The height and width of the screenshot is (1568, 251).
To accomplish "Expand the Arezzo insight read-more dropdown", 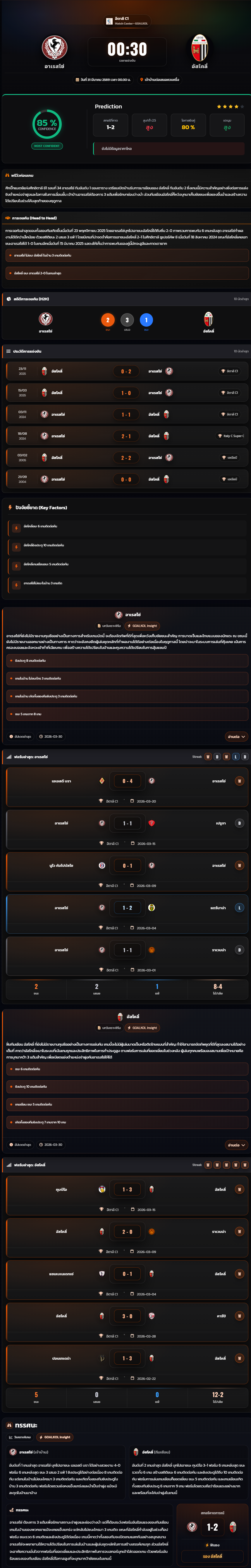I will pyautogui.click(x=236, y=736).
